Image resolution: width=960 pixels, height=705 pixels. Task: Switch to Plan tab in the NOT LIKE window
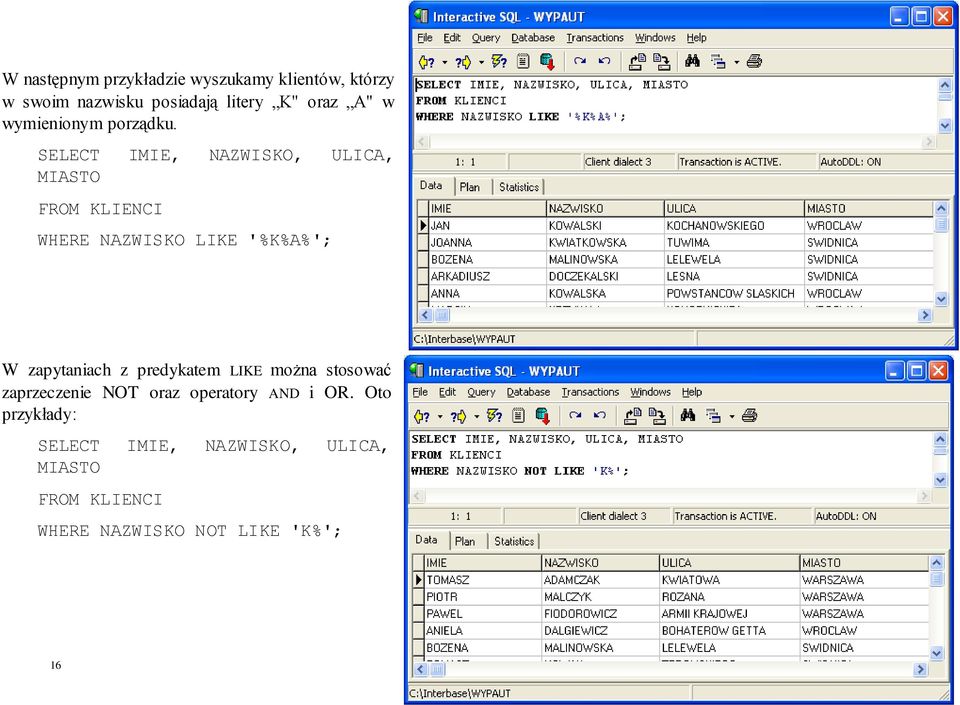(x=465, y=542)
